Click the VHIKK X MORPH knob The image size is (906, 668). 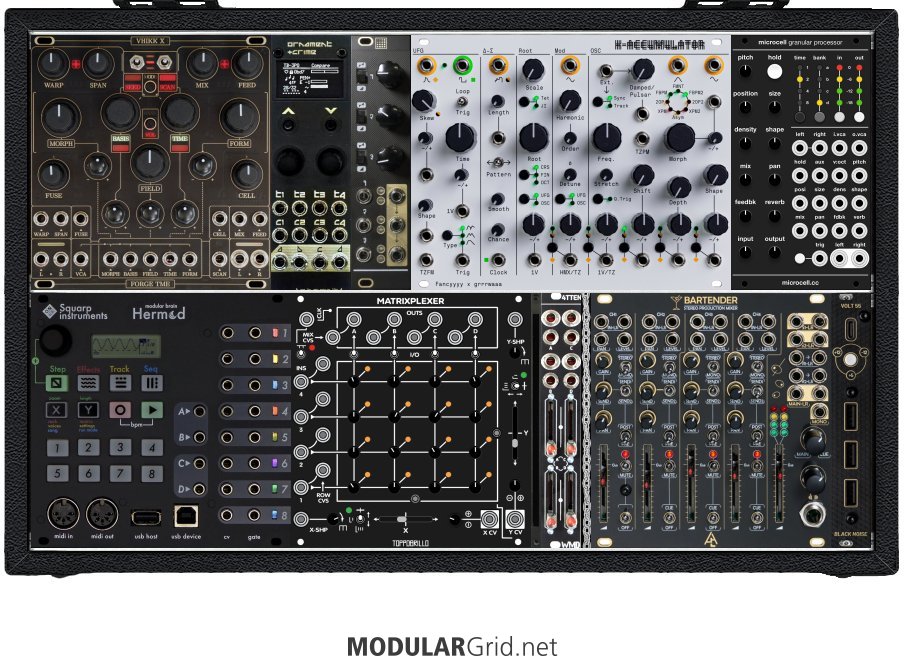tap(61, 116)
